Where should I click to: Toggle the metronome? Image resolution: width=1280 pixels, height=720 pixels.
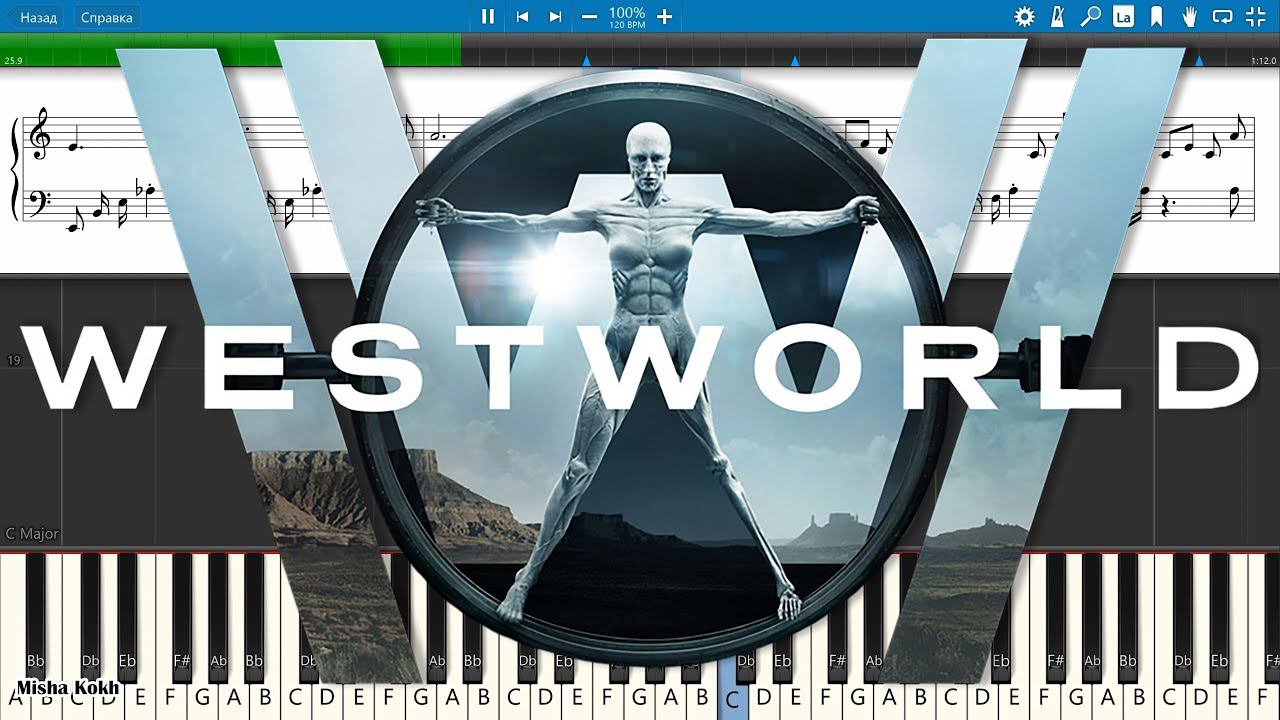[x=1057, y=16]
